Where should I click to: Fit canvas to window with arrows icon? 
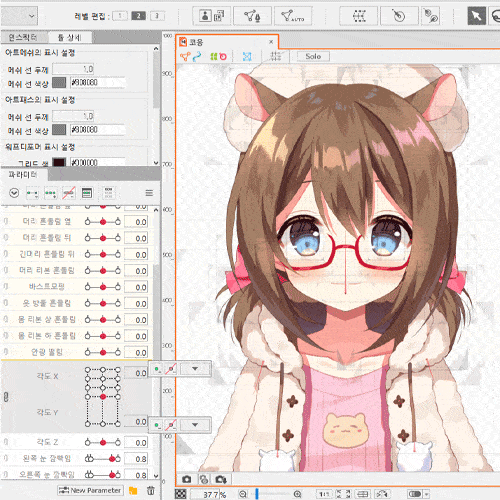[x=343, y=494]
